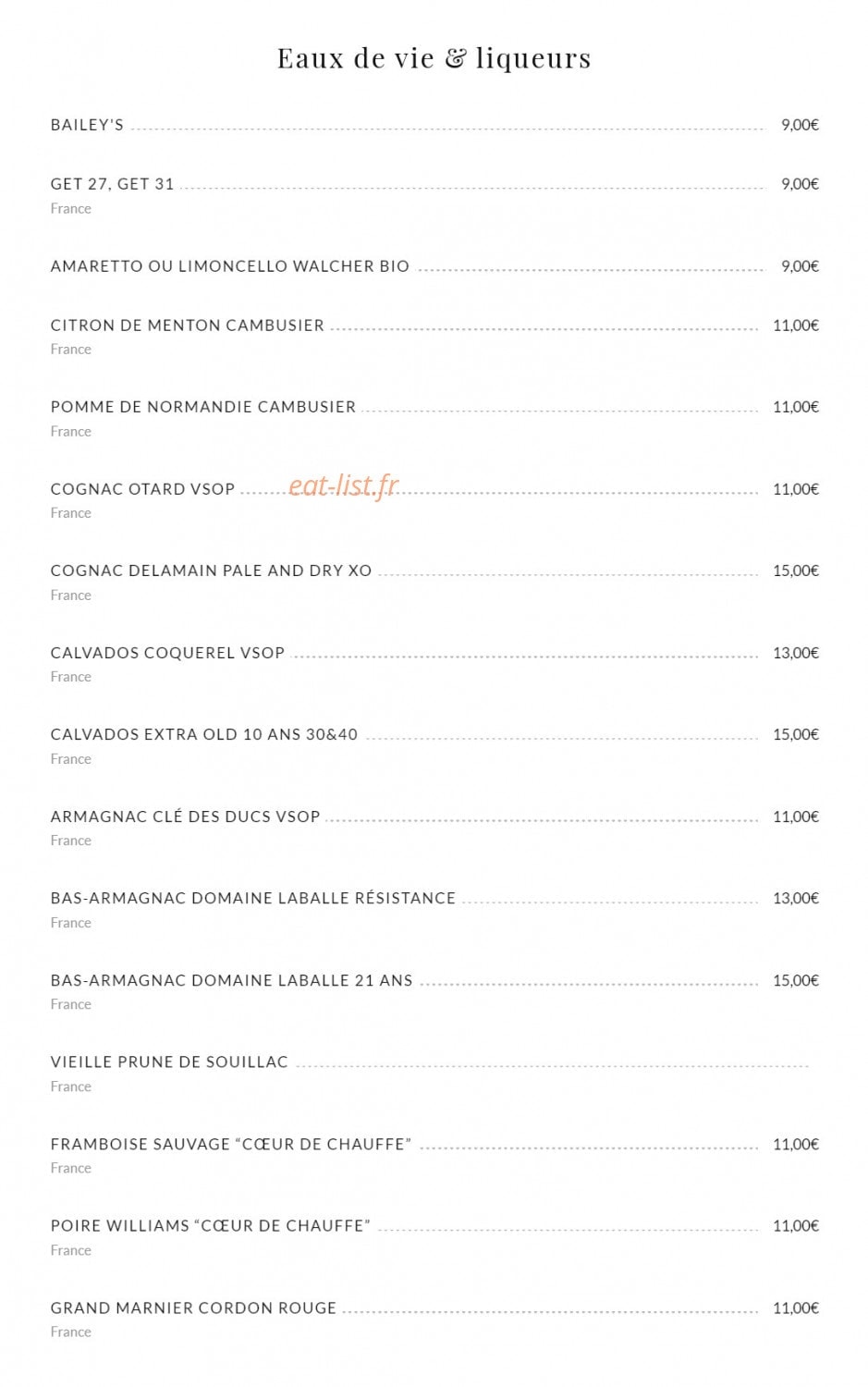868x1387 pixels.
Task: Open the Citron de Menton Cambusier item
Action: 188,325
